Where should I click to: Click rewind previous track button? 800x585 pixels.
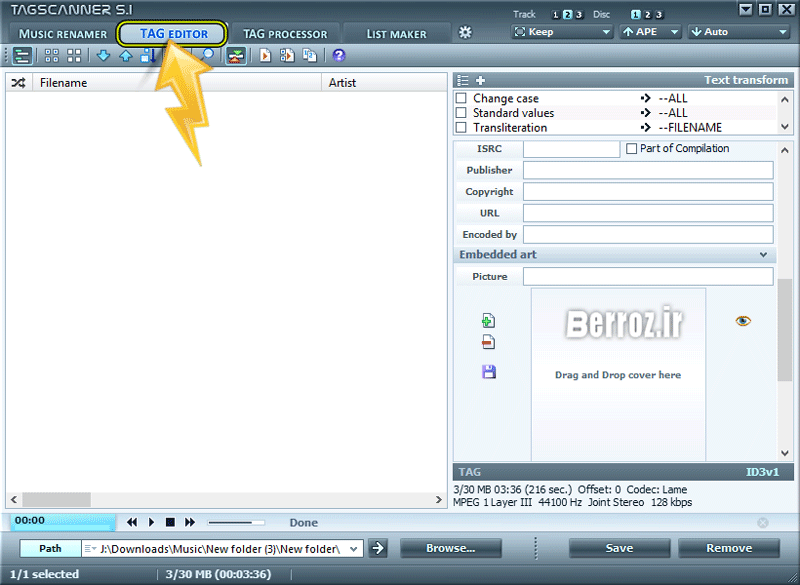pyautogui.click(x=132, y=522)
